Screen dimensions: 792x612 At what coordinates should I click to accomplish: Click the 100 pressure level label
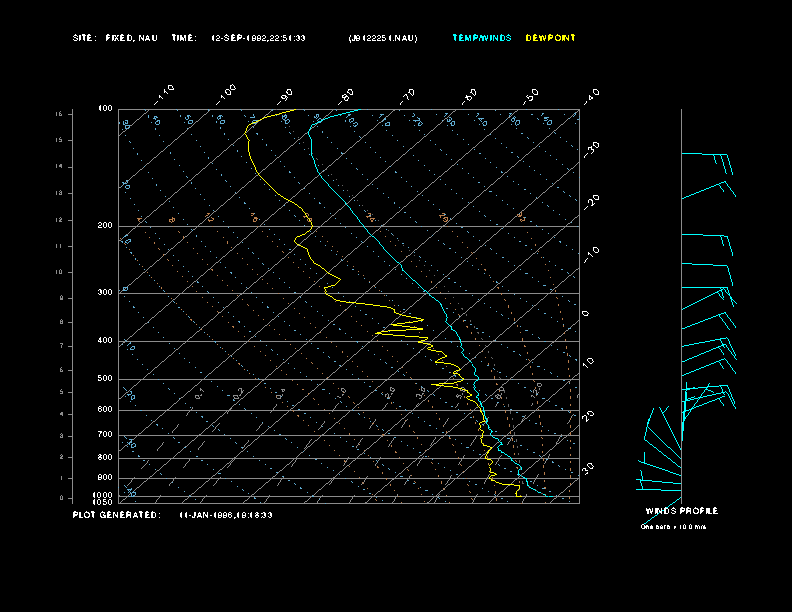tap(105, 108)
